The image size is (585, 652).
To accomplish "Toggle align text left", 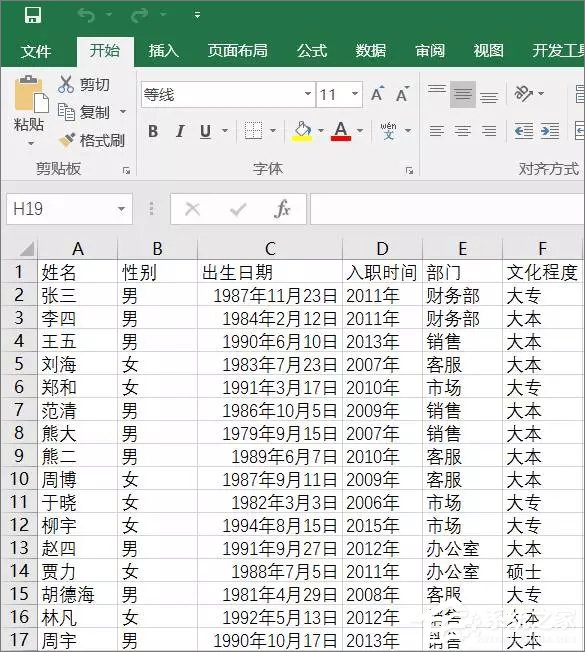I will [x=437, y=131].
